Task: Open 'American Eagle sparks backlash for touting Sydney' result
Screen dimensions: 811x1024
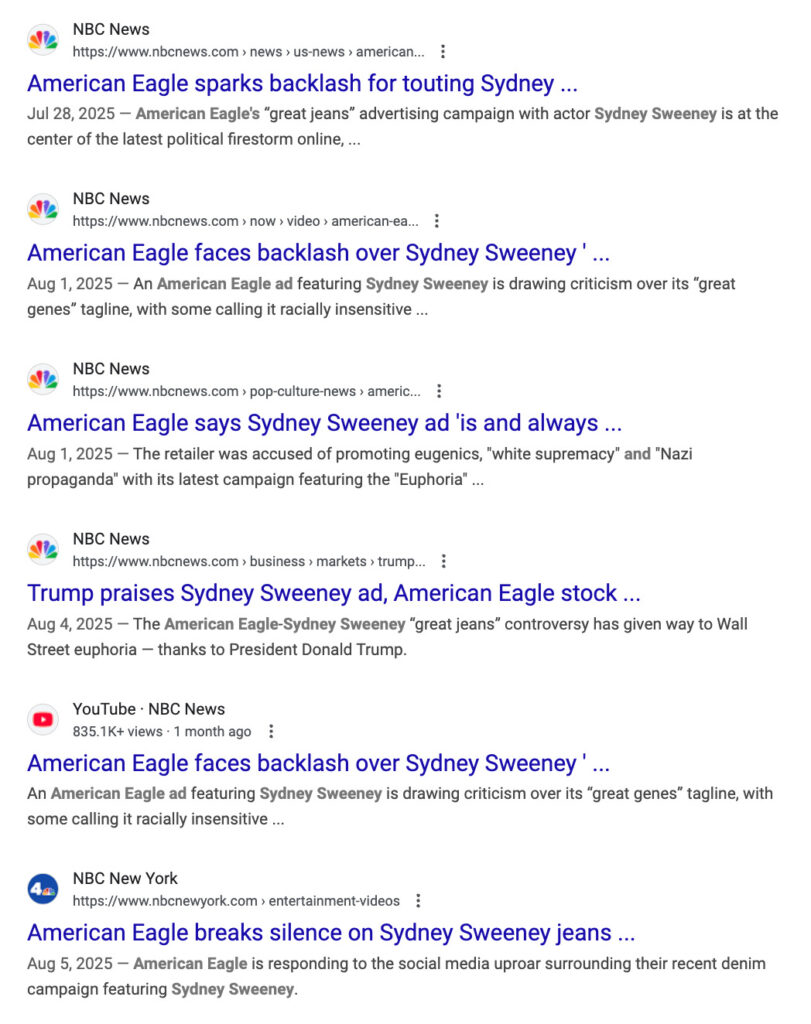Action: [x=302, y=84]
